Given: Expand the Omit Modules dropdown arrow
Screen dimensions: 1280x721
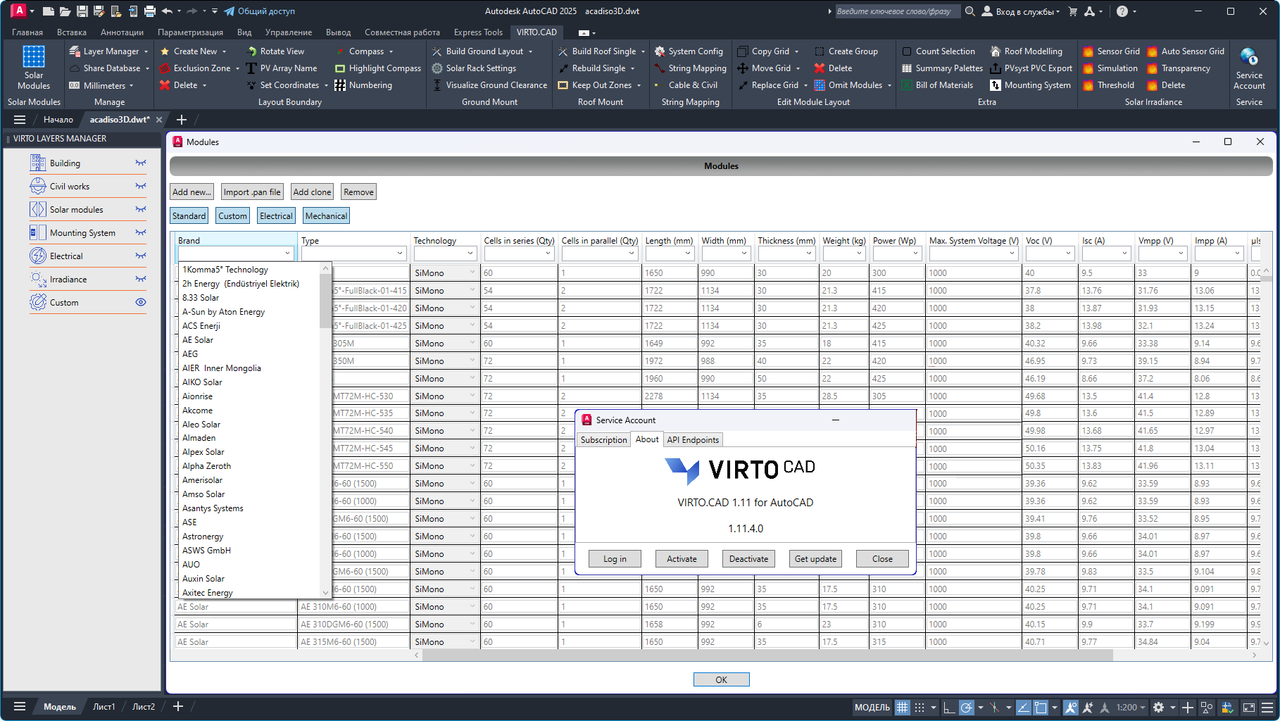Looking at the screenshot, I should [x=890, y=85].
